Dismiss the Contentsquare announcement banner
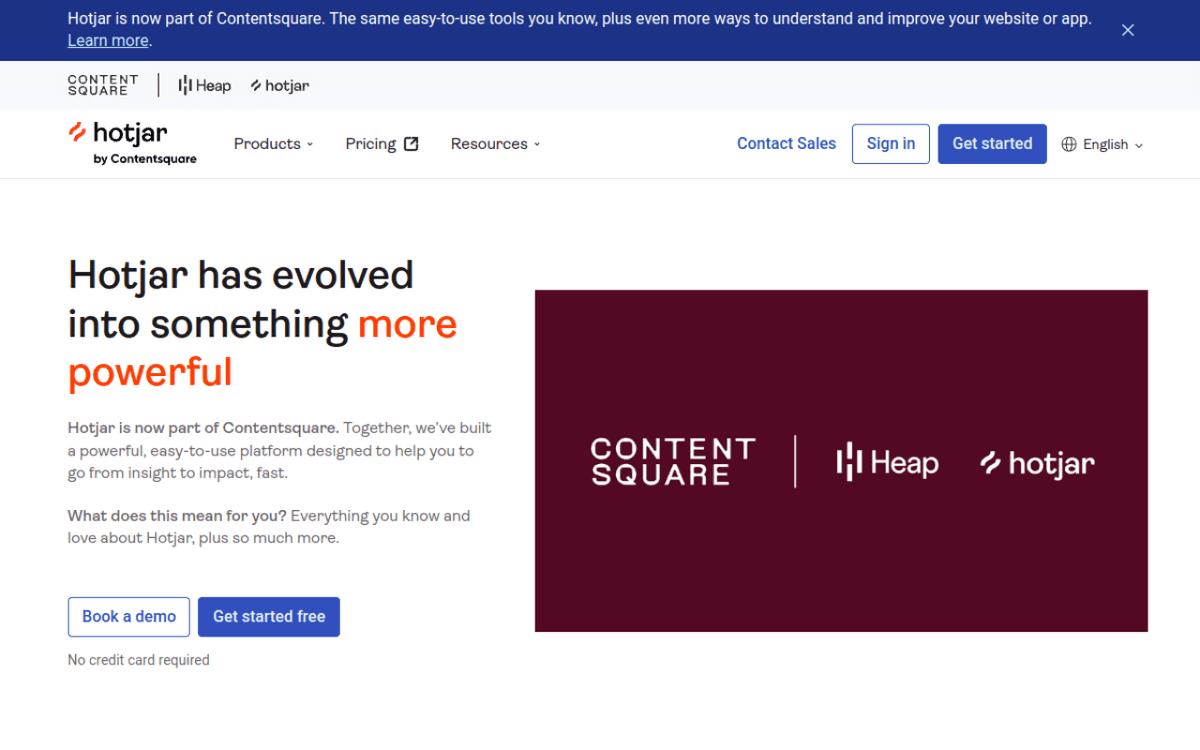This screenshot has width=1200, height=750. [x=1128, y=30]
